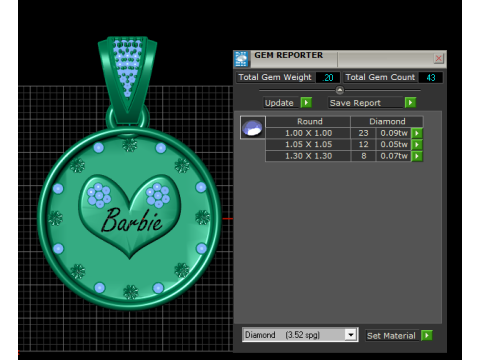
Task: Click the arrow for the 1.05 X 1.05 row
Action: pos(417,144)
